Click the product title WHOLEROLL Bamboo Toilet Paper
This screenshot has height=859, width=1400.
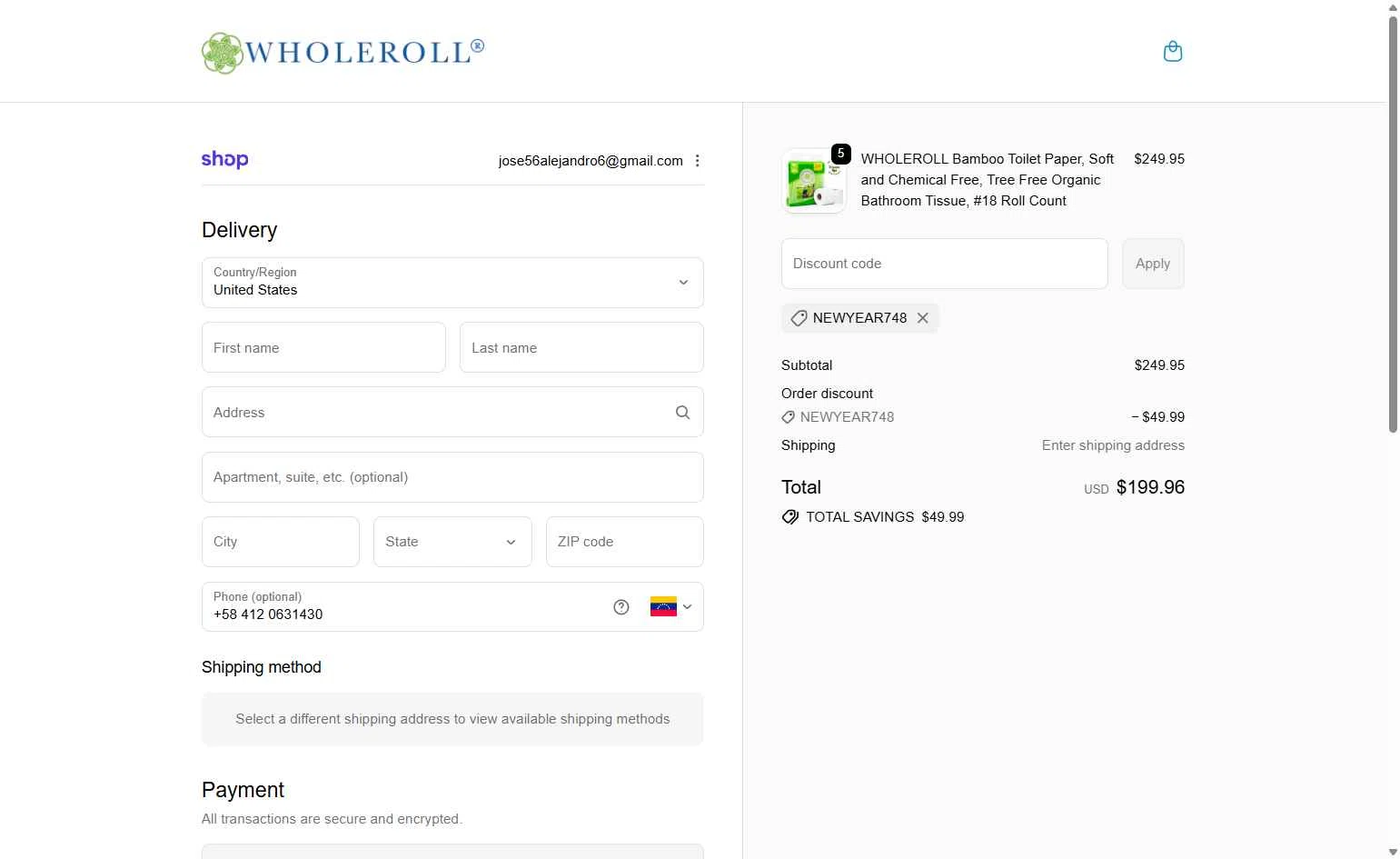(988, 180)
